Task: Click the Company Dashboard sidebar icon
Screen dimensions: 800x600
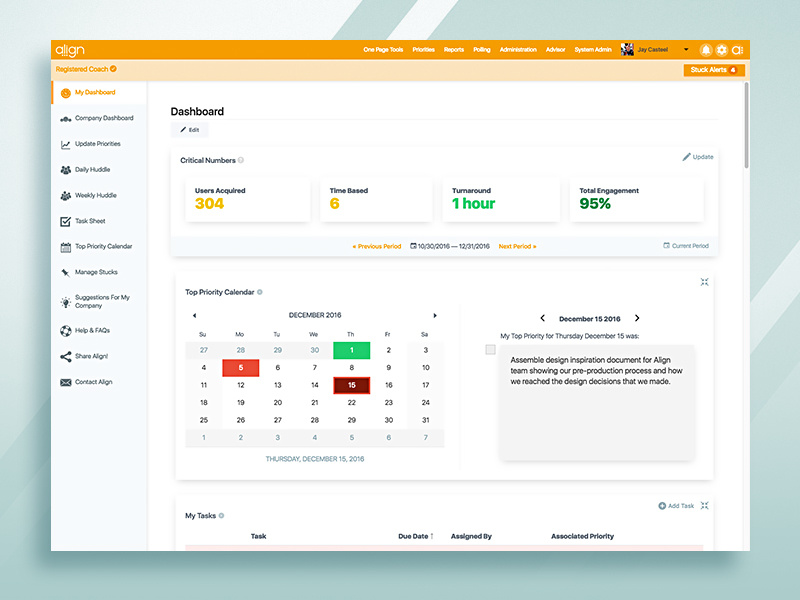Action: click(x=66, y=119)
